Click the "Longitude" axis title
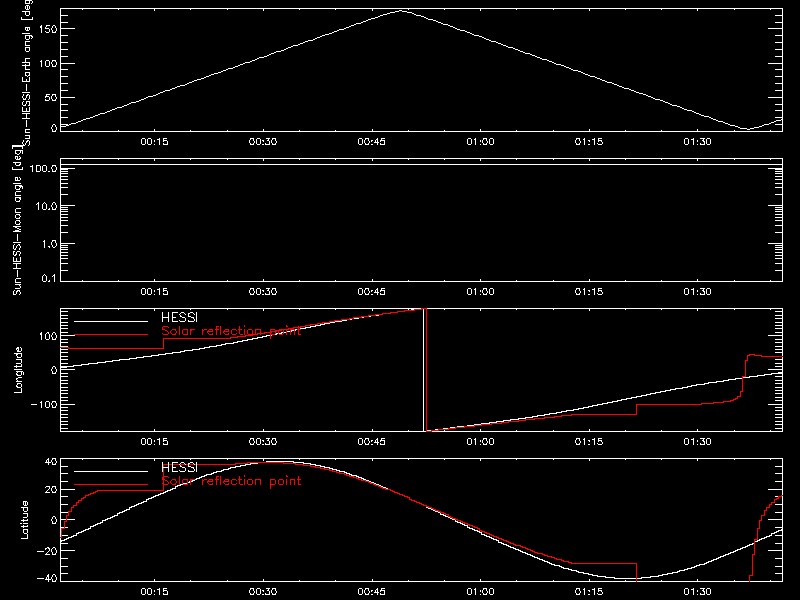Screen dimensions: 800x600 pyautogui.click(x=18, y=370)
